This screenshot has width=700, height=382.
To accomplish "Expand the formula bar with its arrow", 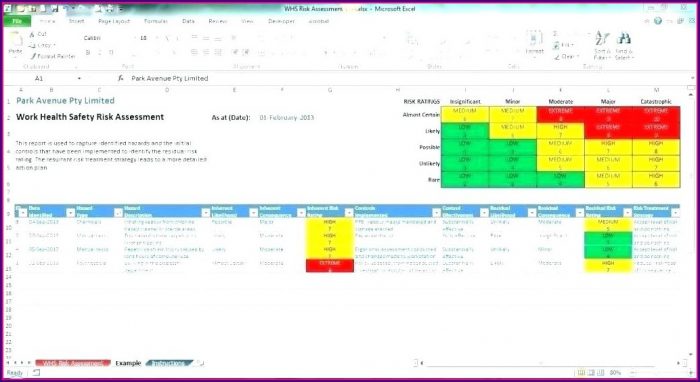I will (x=692, y=78).
